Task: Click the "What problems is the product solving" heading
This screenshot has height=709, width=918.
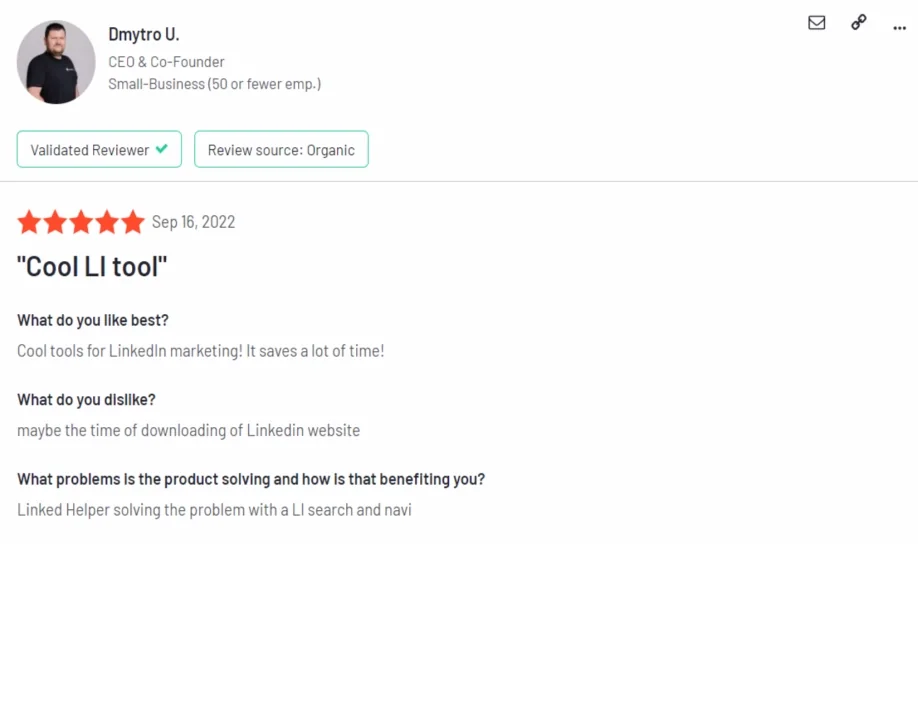Action: [x=251, y=479]
